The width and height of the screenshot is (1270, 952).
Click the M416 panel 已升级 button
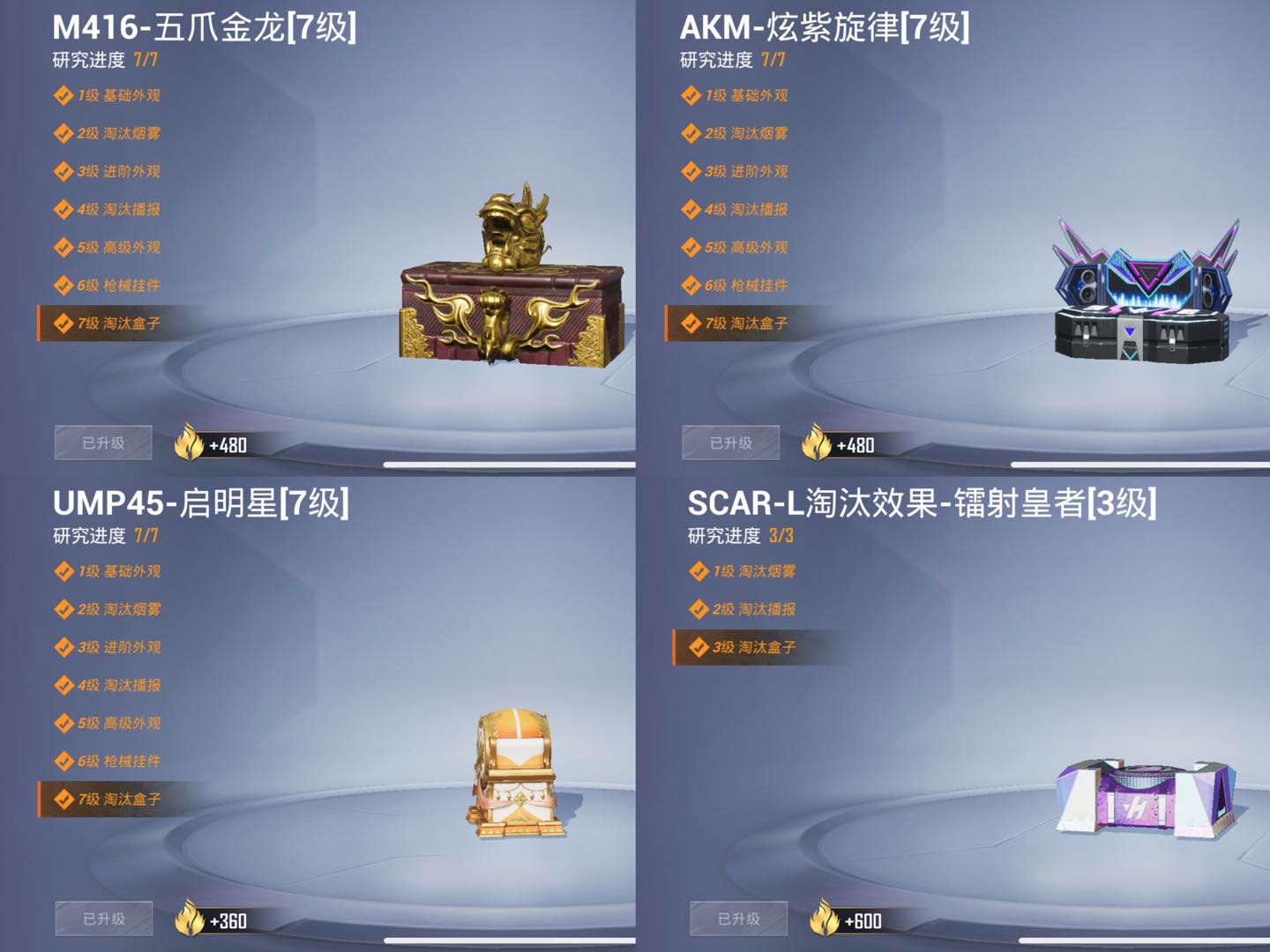[x=103, y=443]
